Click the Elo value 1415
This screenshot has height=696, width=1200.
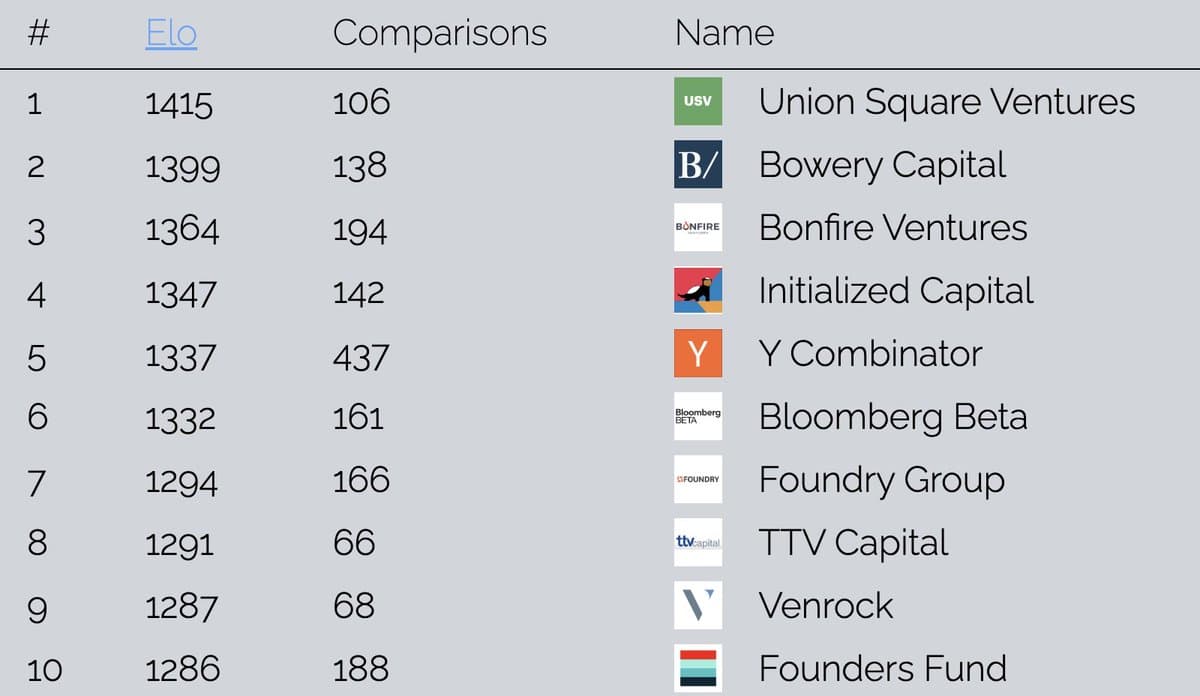tap(179, 103)
